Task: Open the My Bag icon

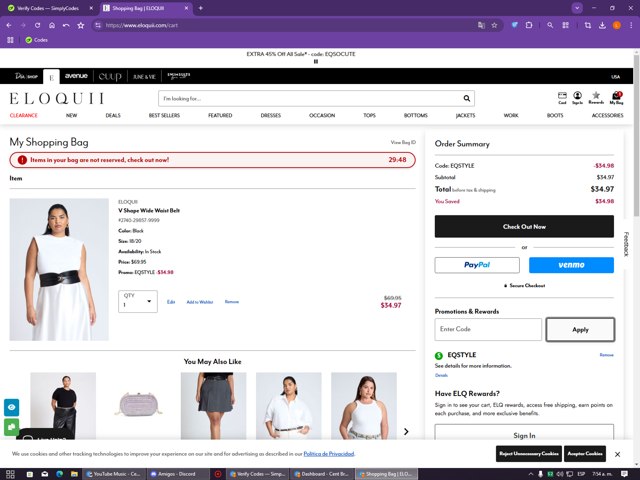Action: point(616,98)
